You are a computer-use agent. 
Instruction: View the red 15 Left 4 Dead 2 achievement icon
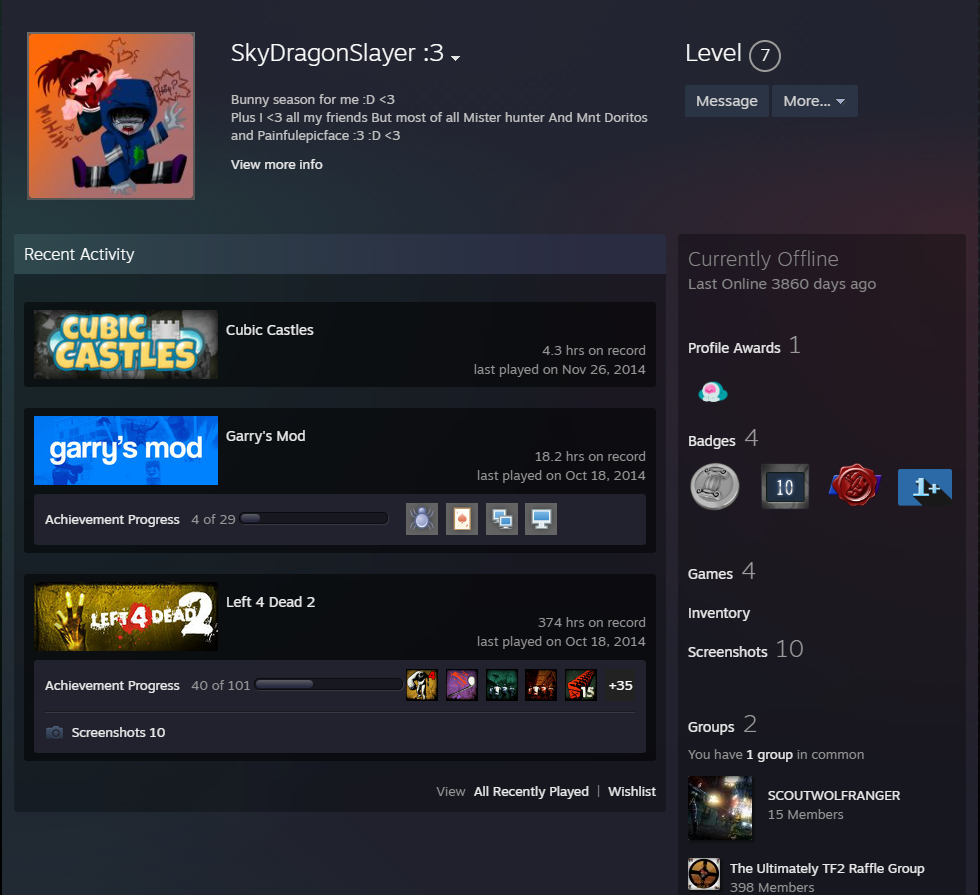click(581, 685)
